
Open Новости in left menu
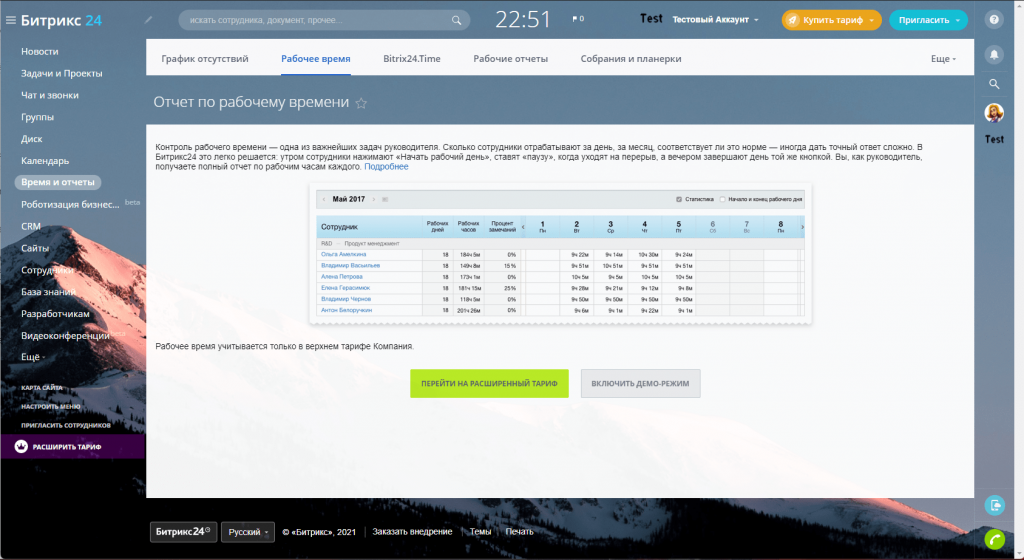tap(39, 52)
